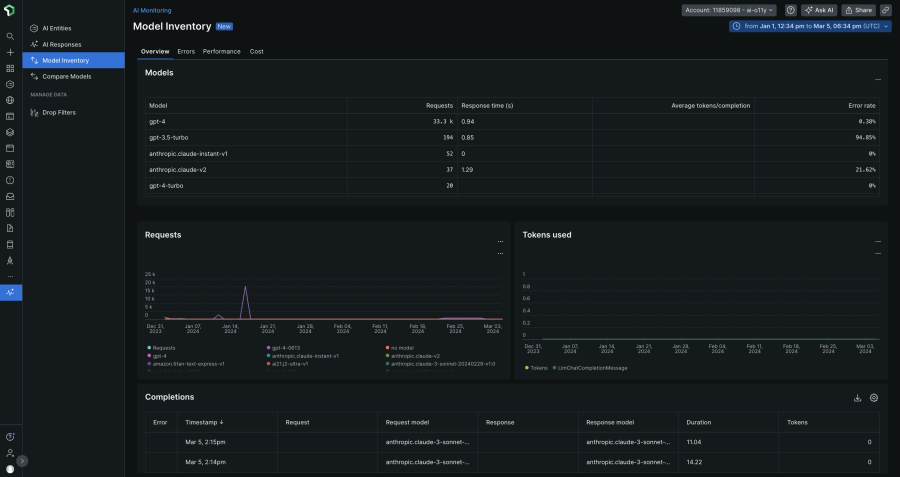
Task: Download completions data with the download icon
Action: click(857, 398)
